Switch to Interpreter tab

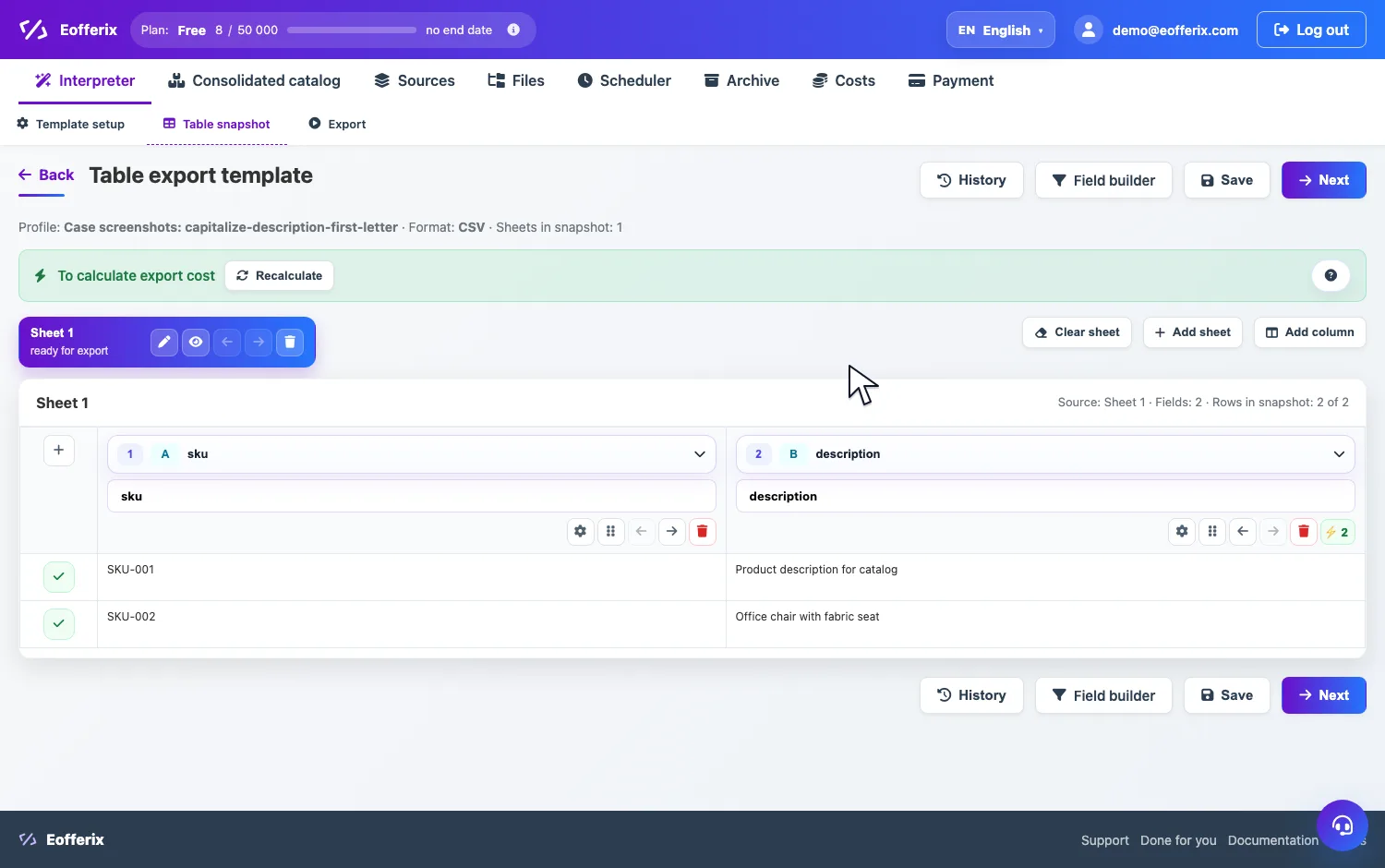(x=85, y=80)
